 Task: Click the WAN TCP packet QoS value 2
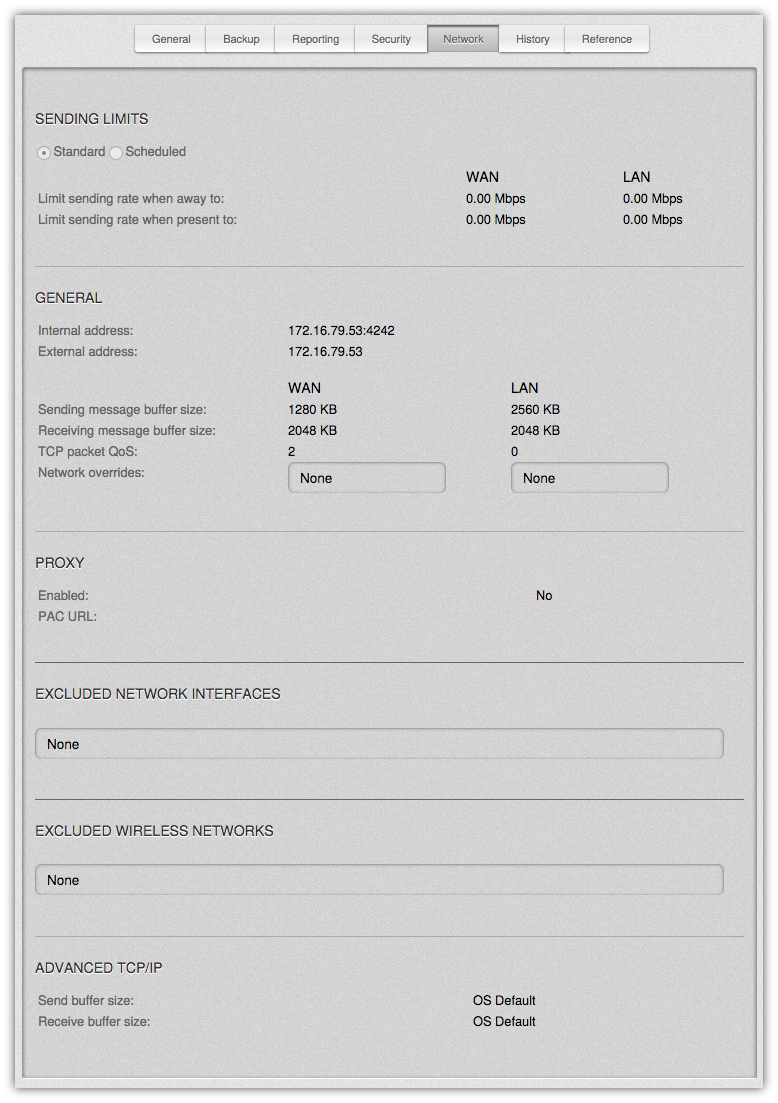(x=291, y=452)
